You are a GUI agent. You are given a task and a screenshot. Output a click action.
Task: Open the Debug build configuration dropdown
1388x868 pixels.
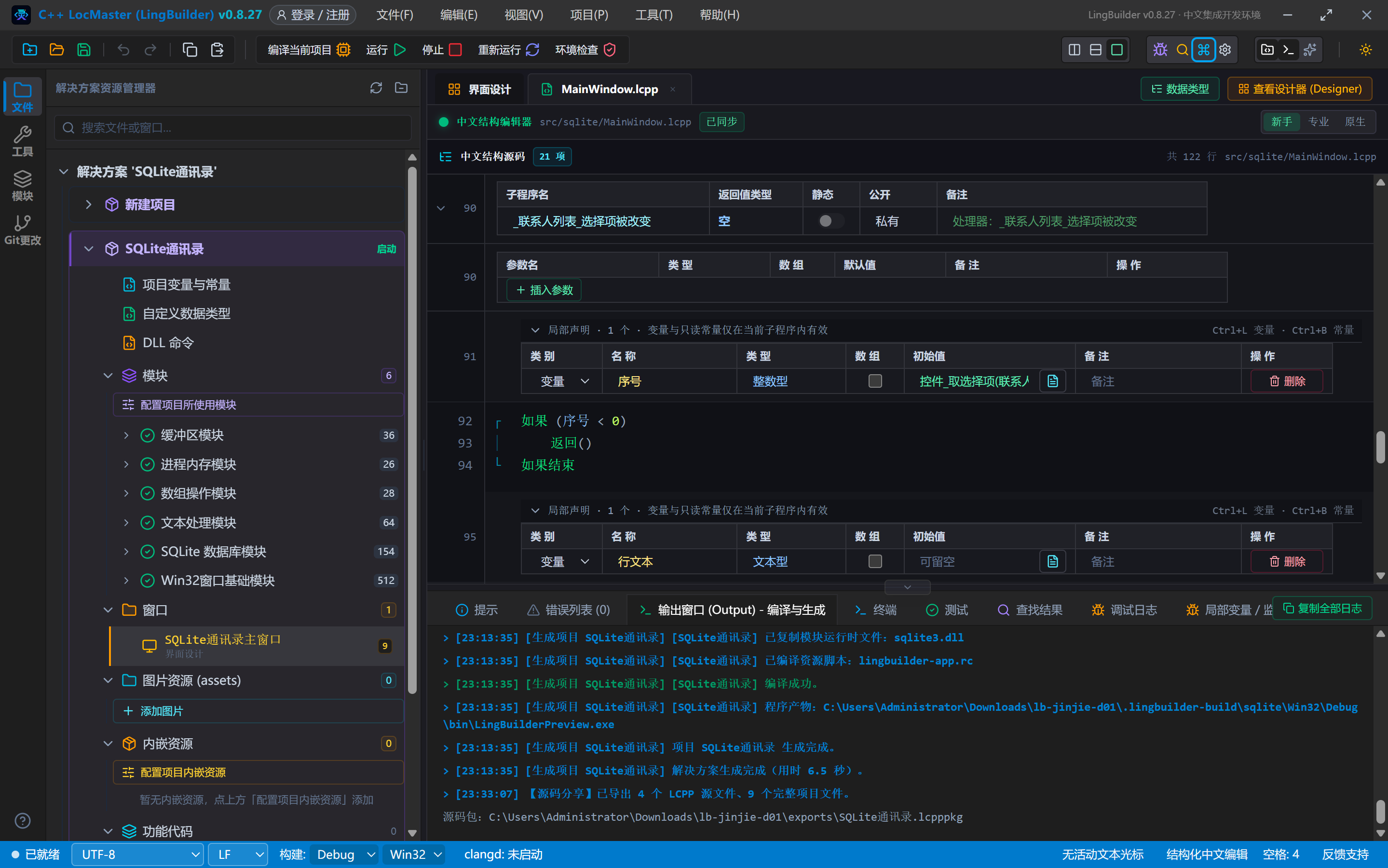(x=344, y=854)
